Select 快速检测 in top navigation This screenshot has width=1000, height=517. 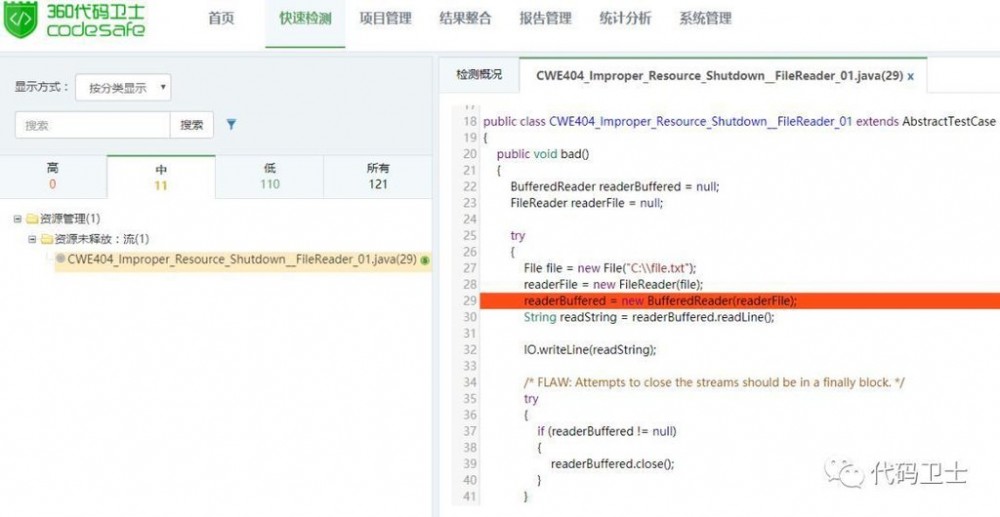(305, 18)
